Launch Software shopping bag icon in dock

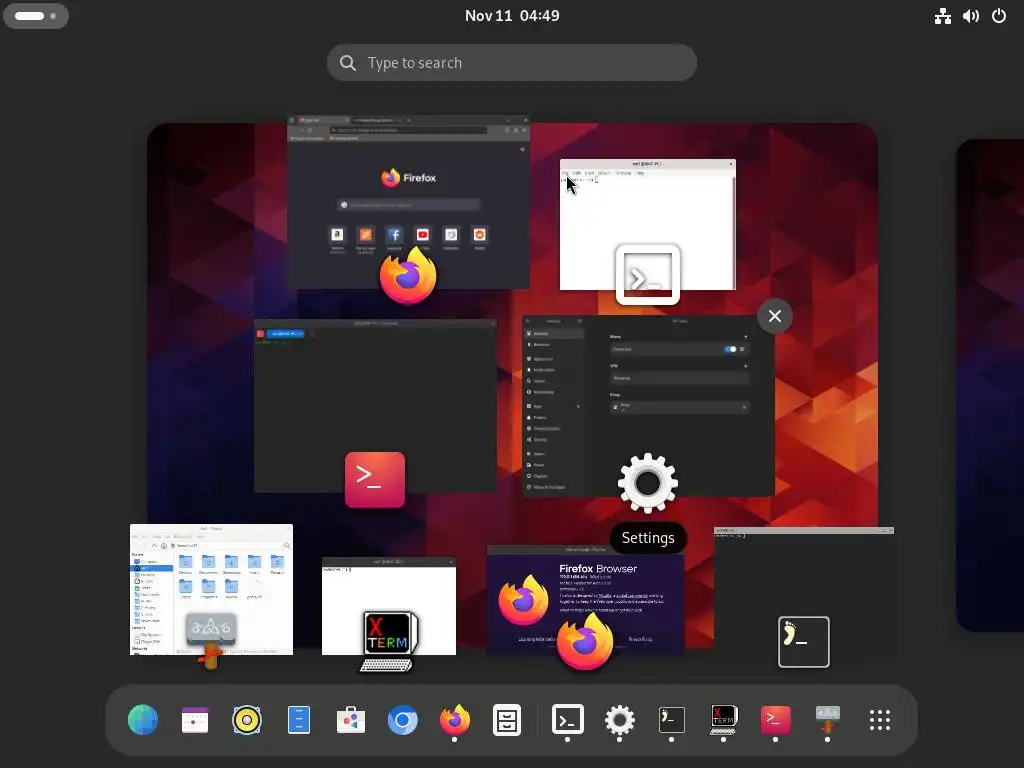[x=351, y=720]
